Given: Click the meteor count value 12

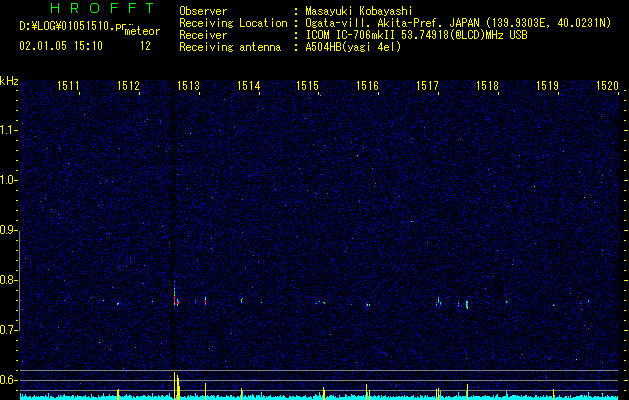Looking at the screenshot, I should (145, 46).
